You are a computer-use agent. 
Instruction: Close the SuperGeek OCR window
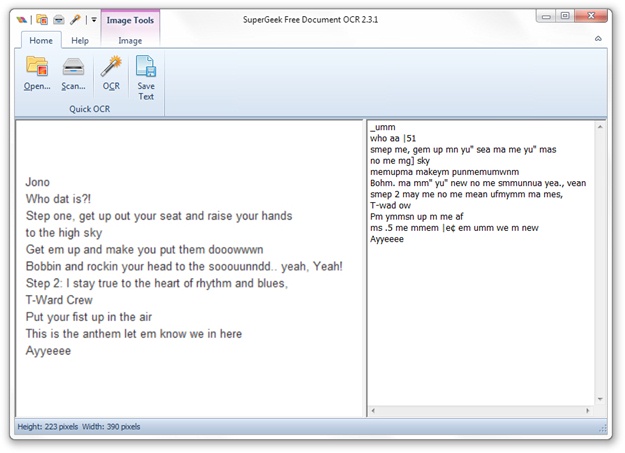coord(591,16)
